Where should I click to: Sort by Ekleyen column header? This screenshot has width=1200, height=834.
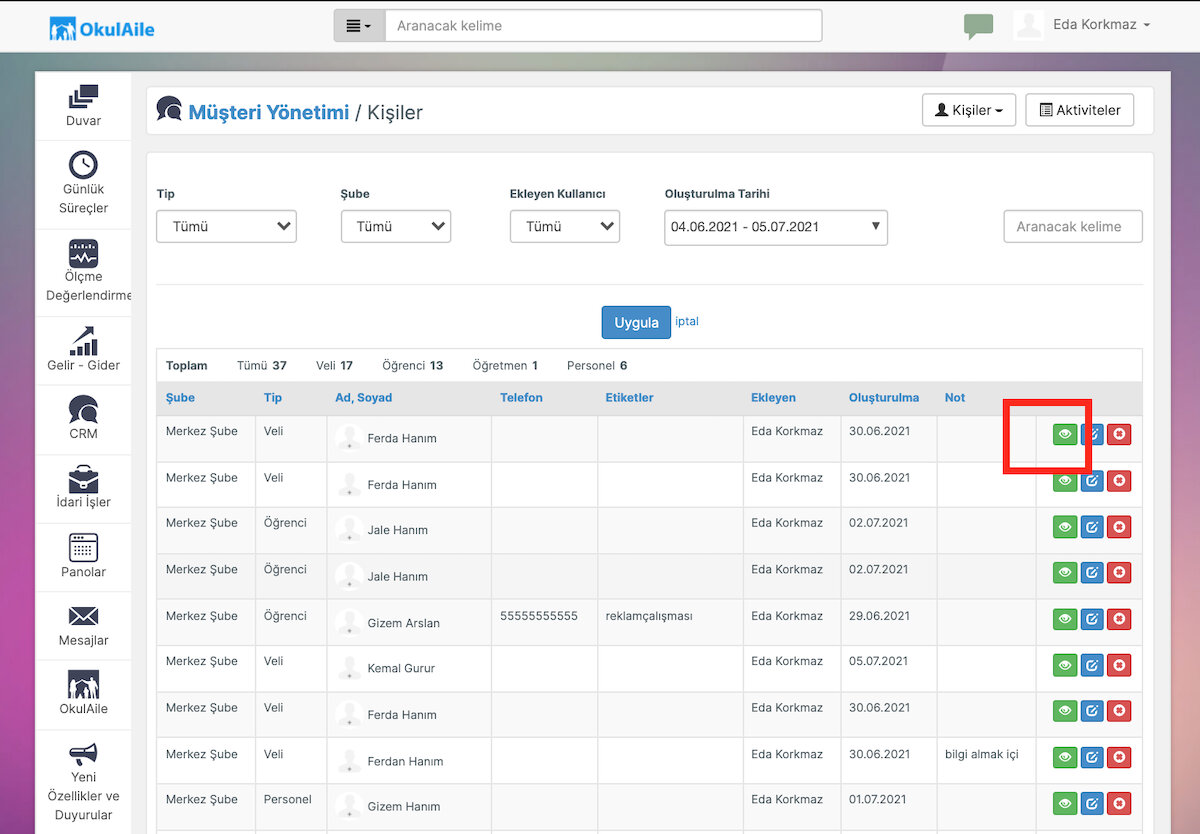coord(773,397)
